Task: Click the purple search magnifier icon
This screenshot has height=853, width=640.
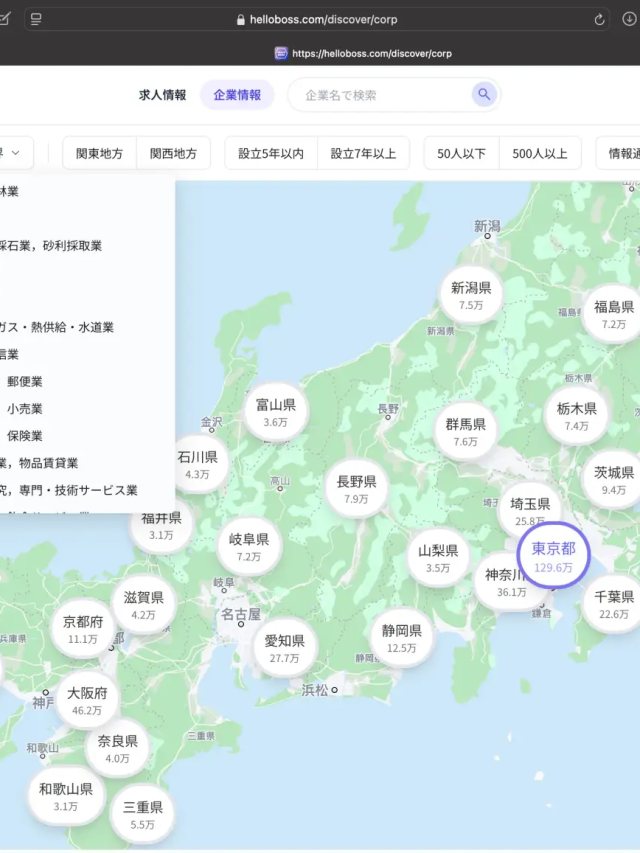Action: [484, 94]
